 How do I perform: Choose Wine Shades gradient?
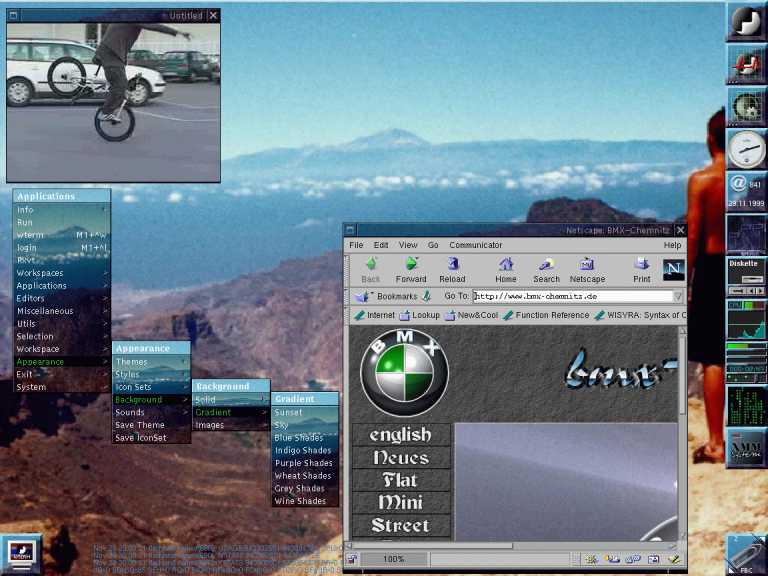click(305, 501)
